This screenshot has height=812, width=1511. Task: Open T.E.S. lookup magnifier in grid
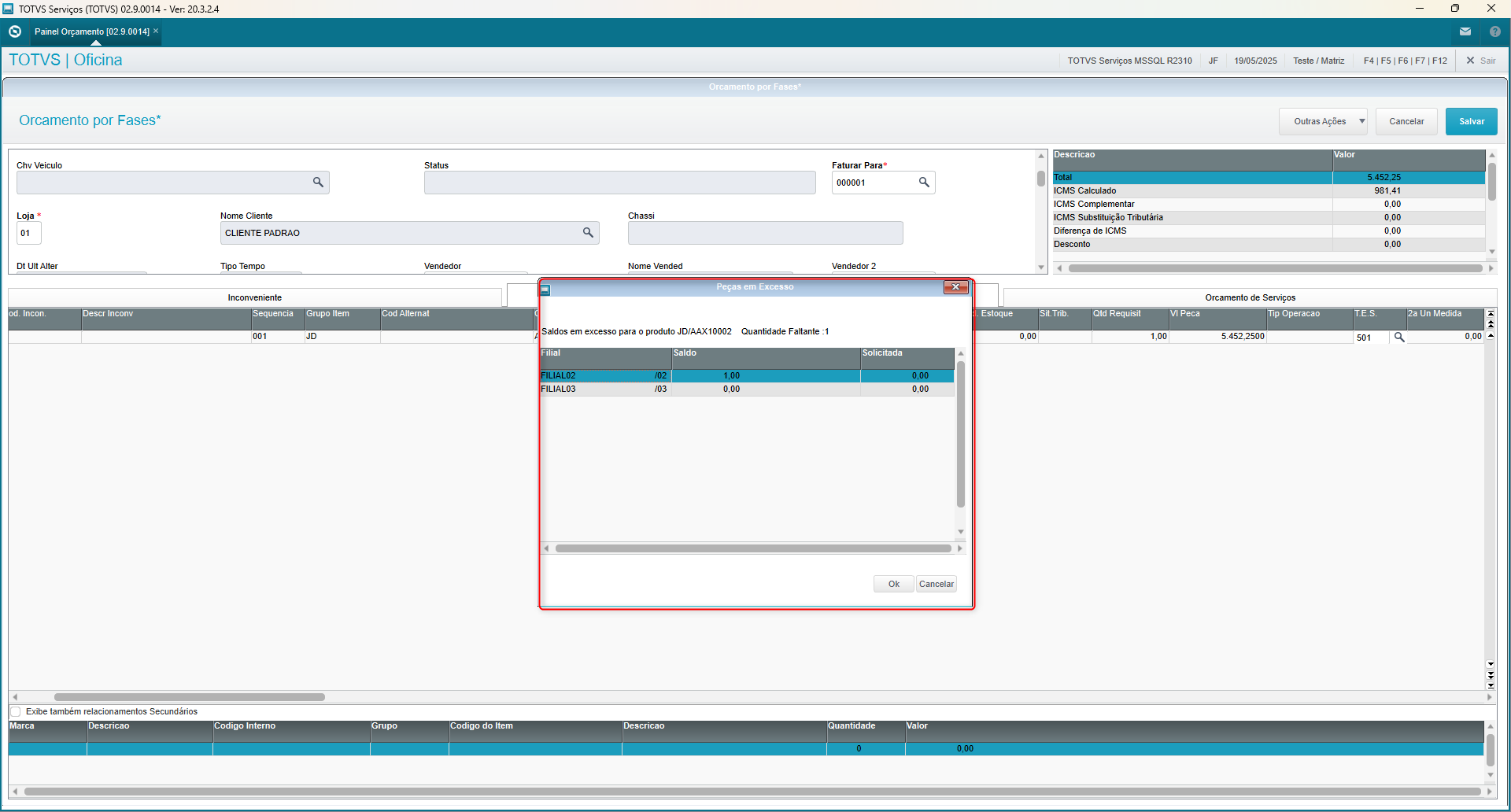(x=1399, y=337)
